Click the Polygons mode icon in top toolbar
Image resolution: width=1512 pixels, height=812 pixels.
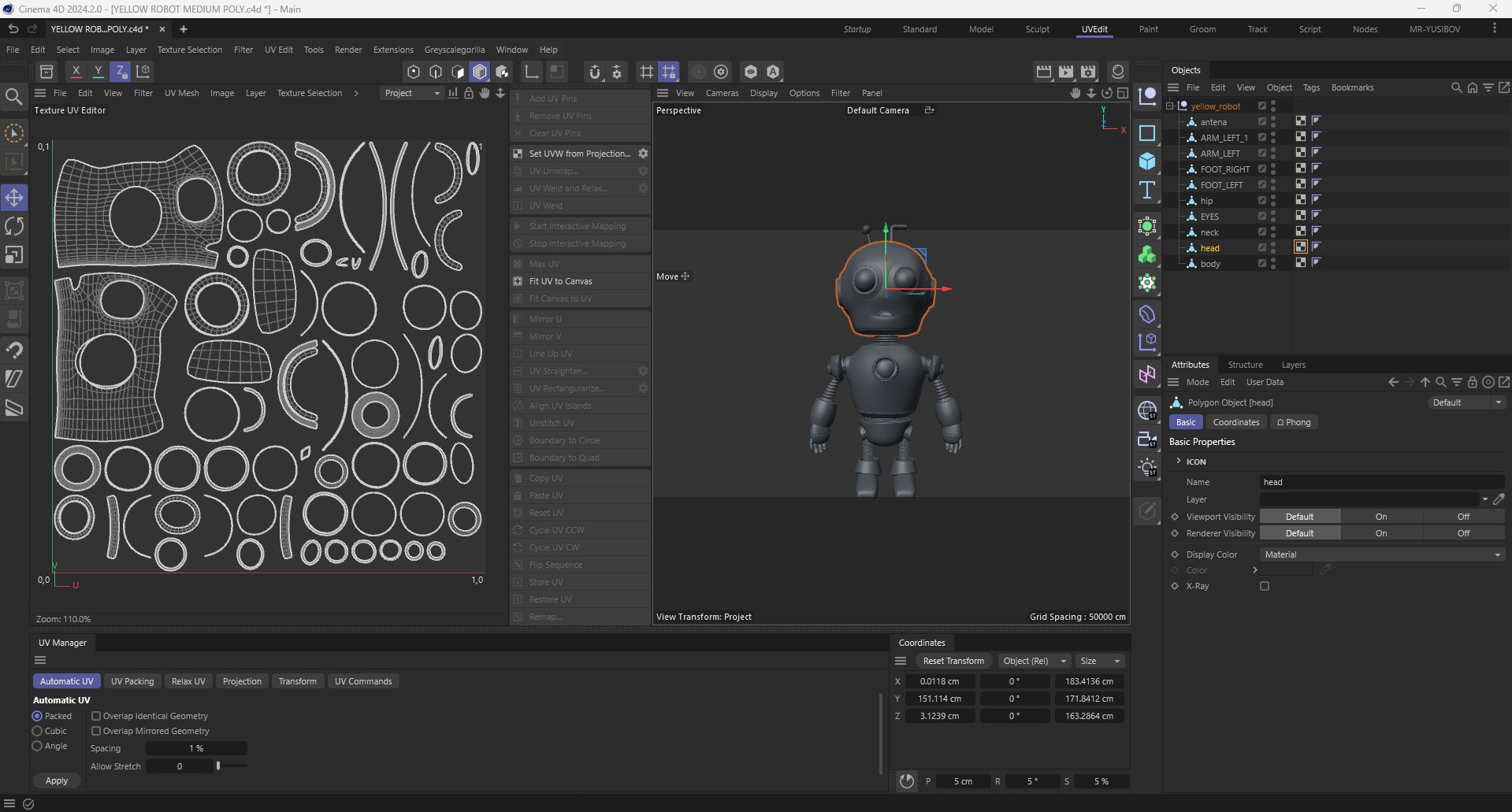coord(458,72)
